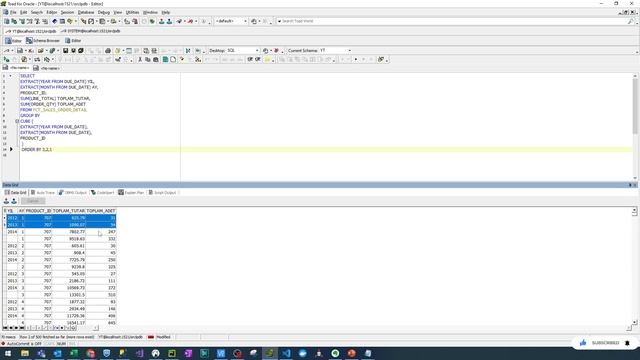Click the TOPLAM_TUTAR column header
The image size is (640, 360).
coord(69,211)
